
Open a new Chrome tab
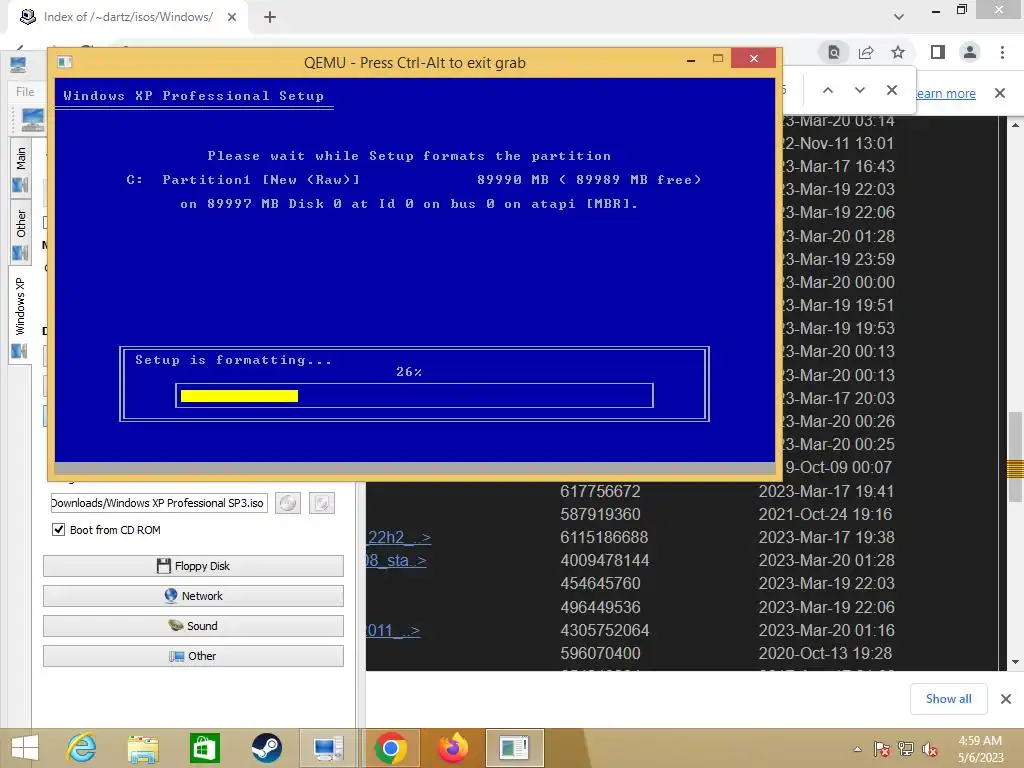[270, 17]
